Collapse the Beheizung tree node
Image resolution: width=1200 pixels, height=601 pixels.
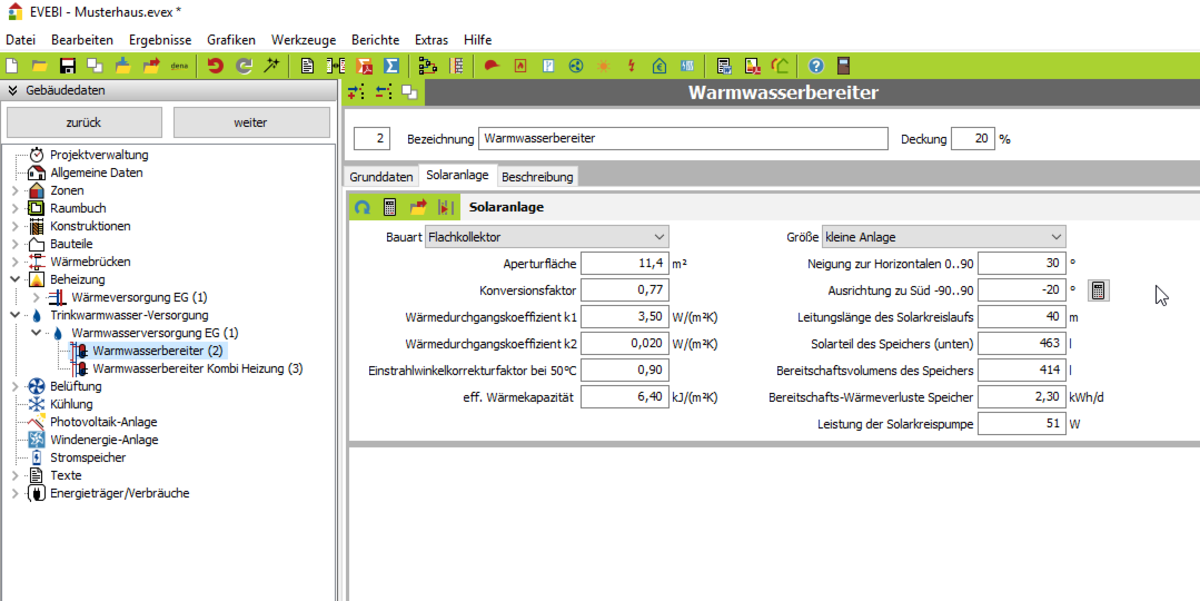pos(15,280)
